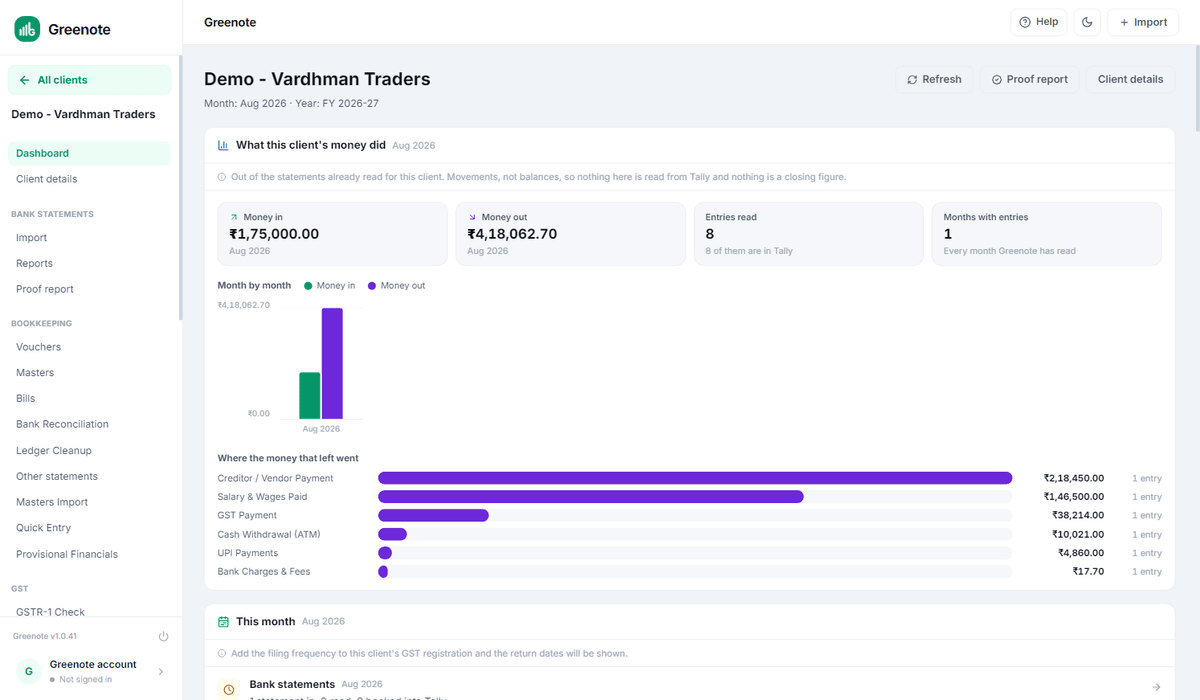Click the Refresh button
1200x700 pixels.
pyautogui.click(x=934, y=79)
